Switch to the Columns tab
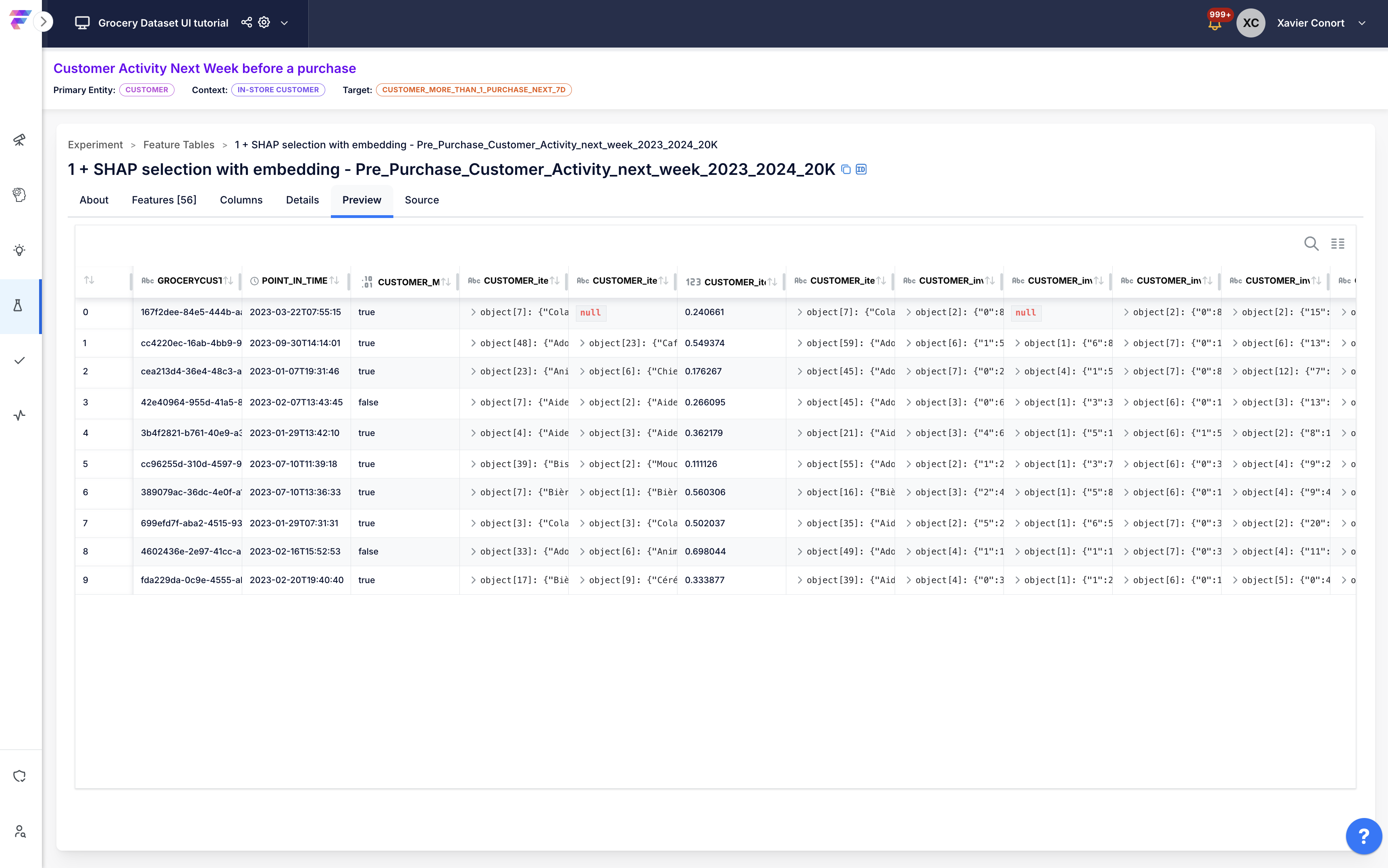The width and height of the screenshot is (1388, 868). click(241, 200)
